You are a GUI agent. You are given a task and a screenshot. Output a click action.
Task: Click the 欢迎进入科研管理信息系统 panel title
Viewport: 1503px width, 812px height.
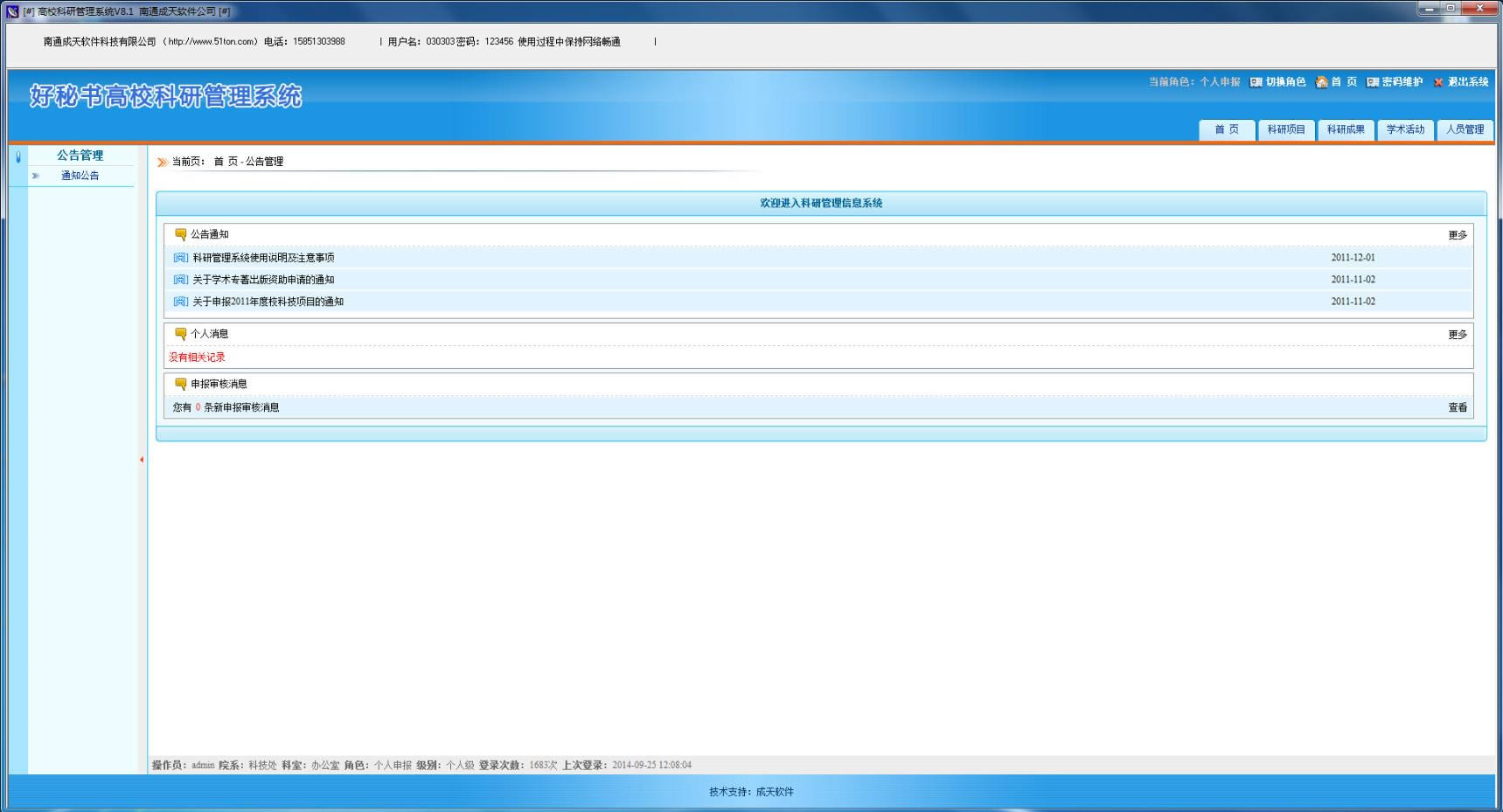tap(821, 203)
